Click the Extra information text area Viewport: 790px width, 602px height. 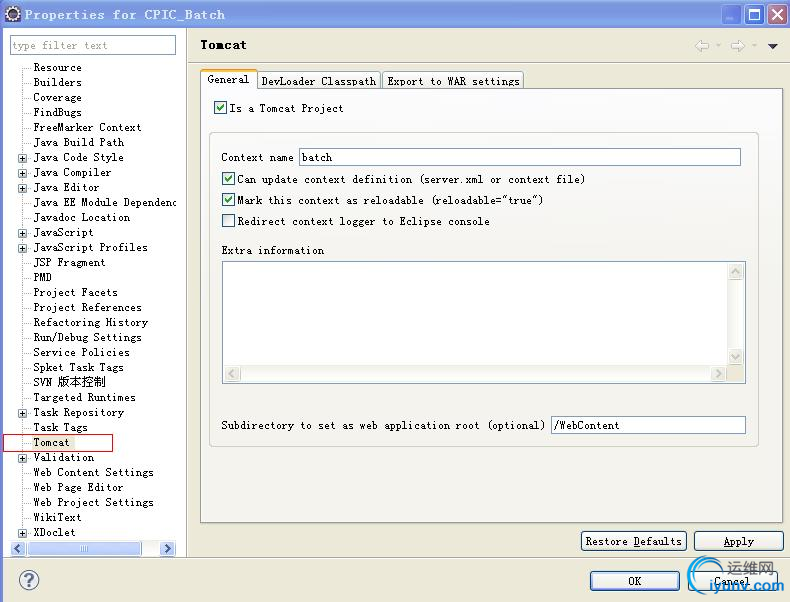475,314
